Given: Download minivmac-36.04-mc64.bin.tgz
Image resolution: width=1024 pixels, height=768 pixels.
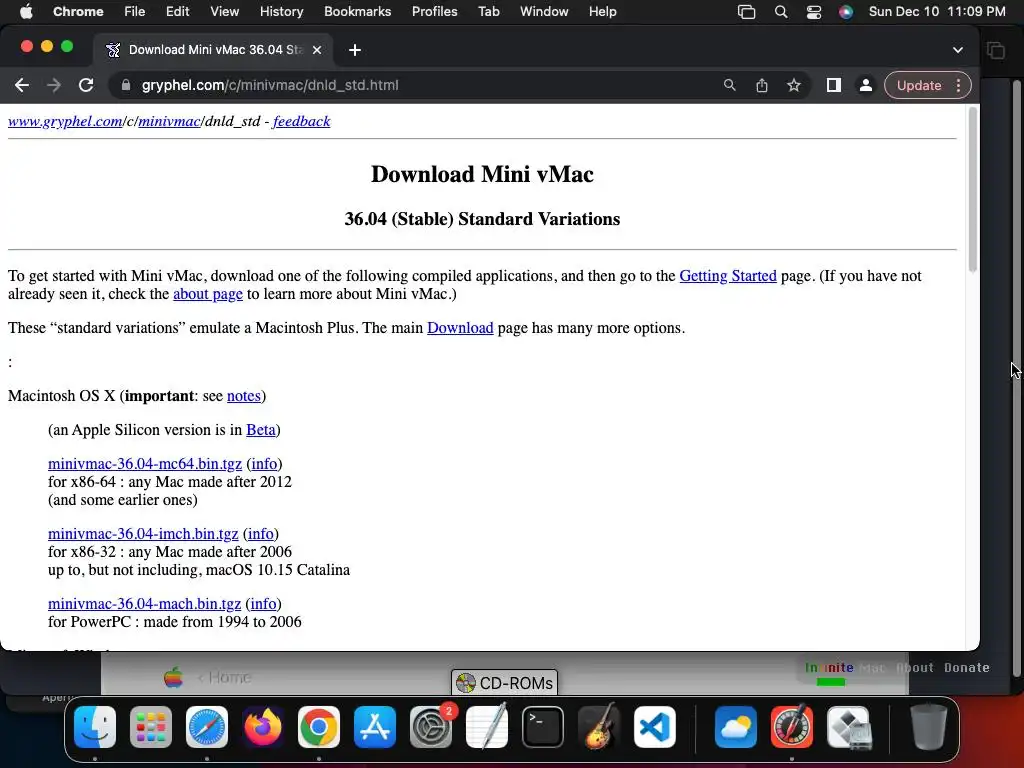Looking at the screenshot, I should [145, 464].
